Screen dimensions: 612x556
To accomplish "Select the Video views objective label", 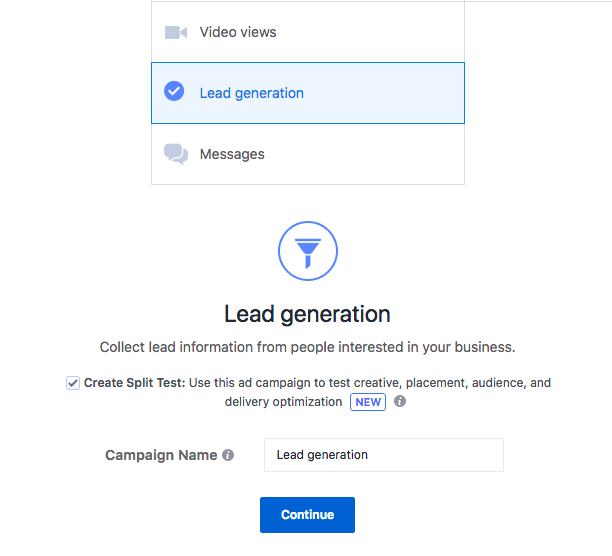I will [x=238, y=32].
